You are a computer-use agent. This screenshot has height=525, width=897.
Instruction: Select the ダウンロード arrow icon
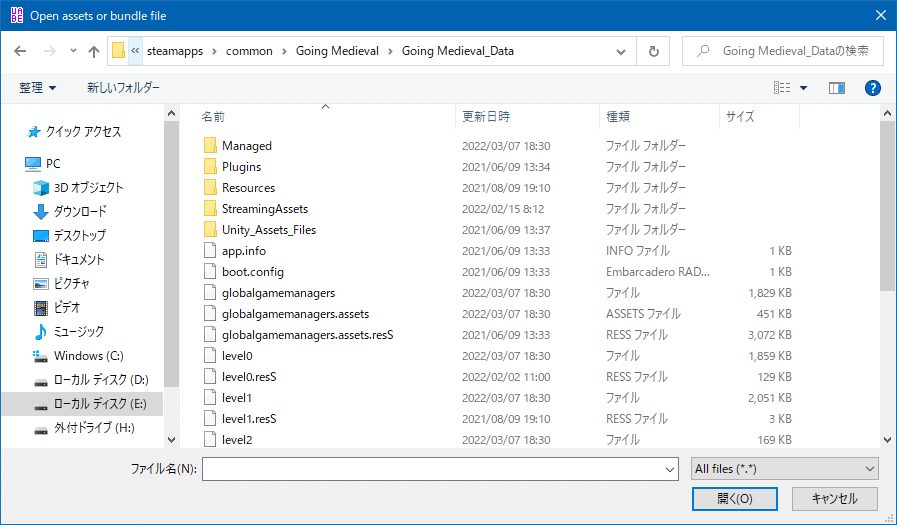pyautogui.click(x=41, y=212)
